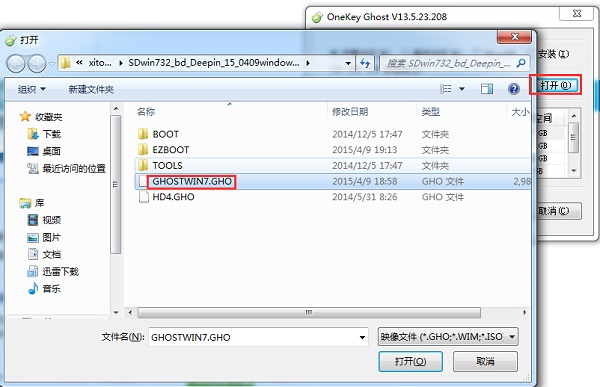The width and height of the screenshot is (600, 387).
Task: Toggle the preview pane icon
Action: coord(487,89)
